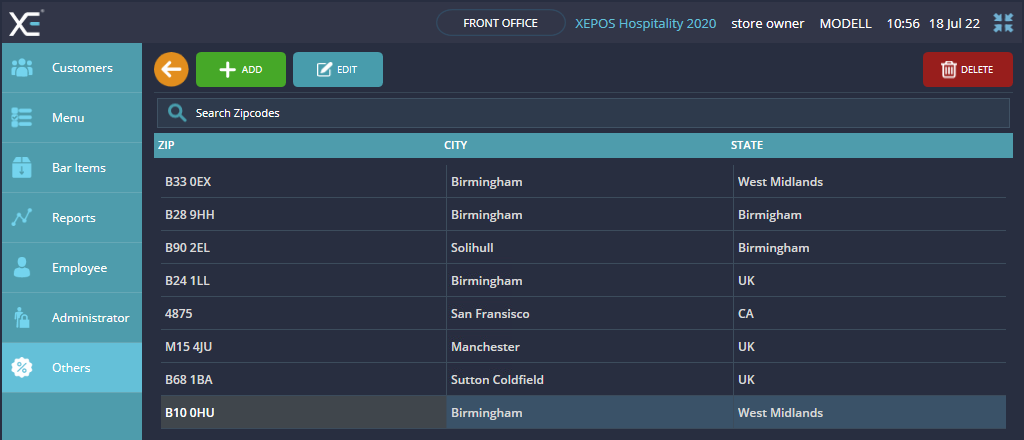This screenshot has height=440, width=1024.
Task: Click the orange back arrow button
Action: 171,70
